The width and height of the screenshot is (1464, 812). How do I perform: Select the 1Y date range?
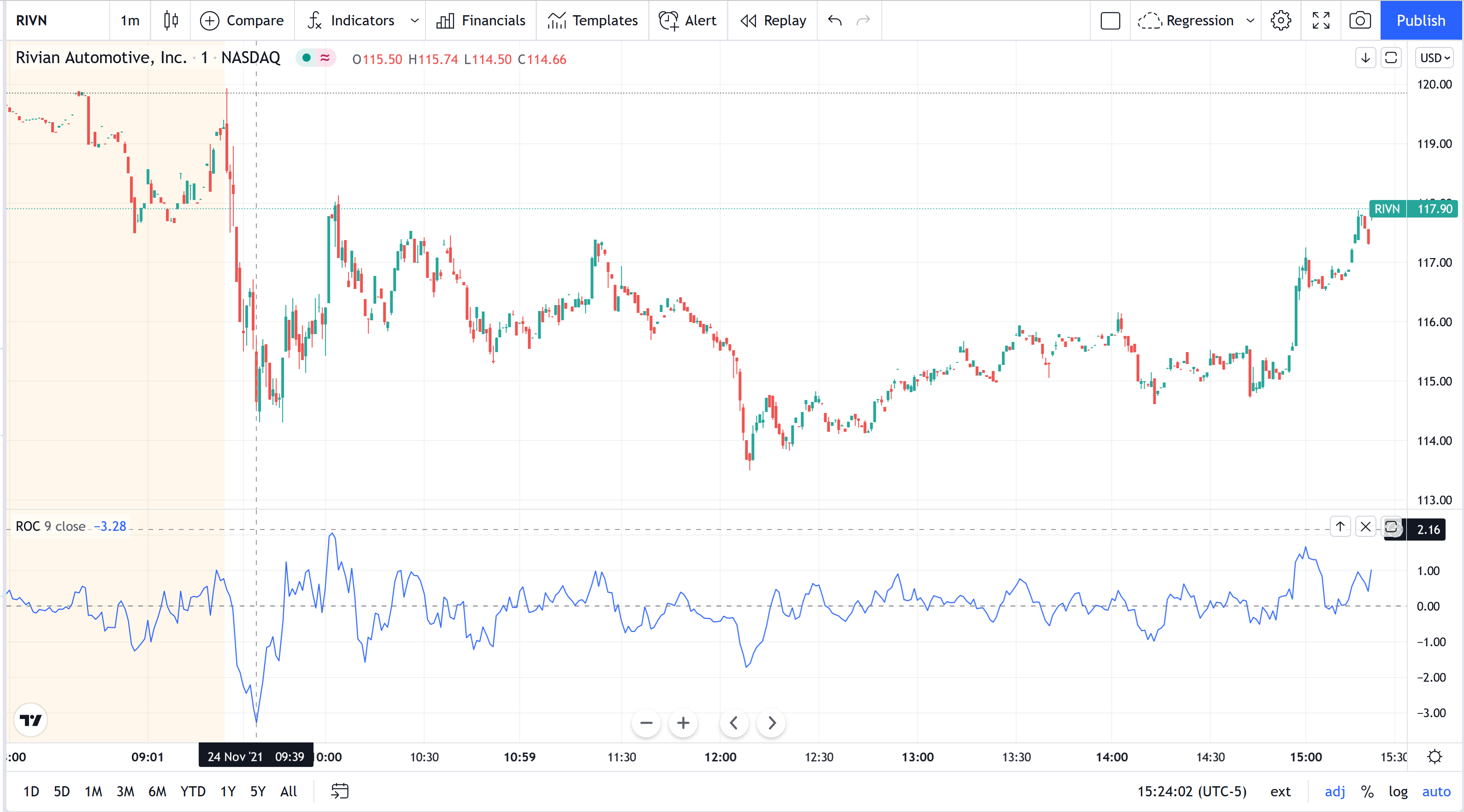click(228, 792)
